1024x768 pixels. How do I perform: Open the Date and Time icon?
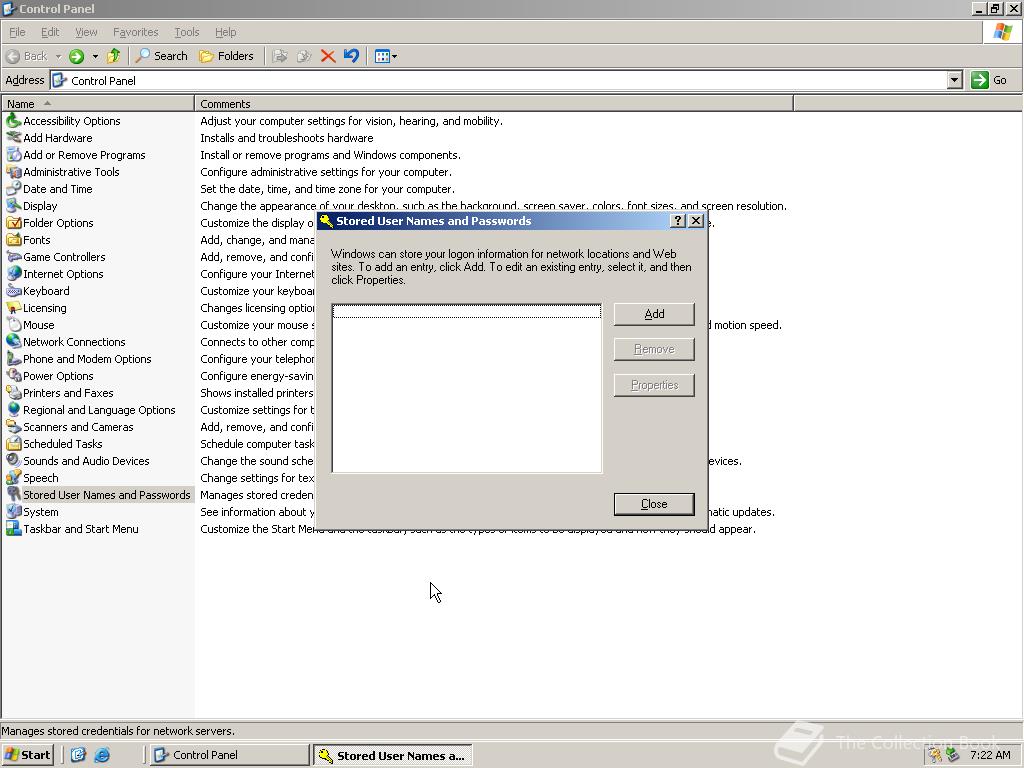14,189
